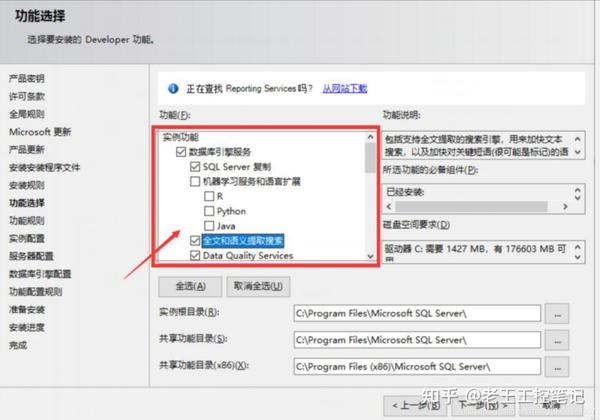This screenshot has width=600, height=420.
Task: Go to the 产品更新 step
Action: point(27,150)
